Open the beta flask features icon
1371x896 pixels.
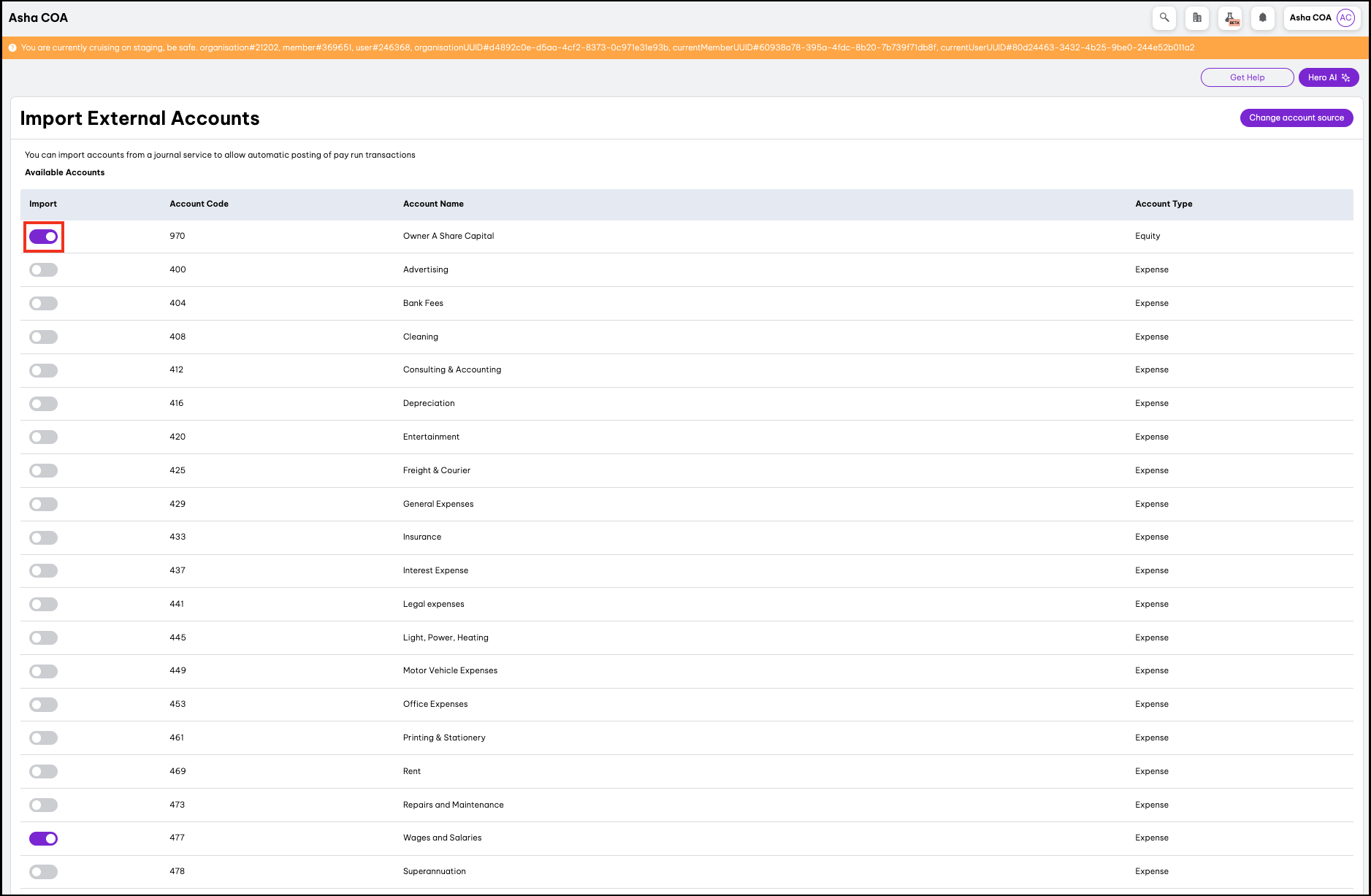[x=1230, y=18]
